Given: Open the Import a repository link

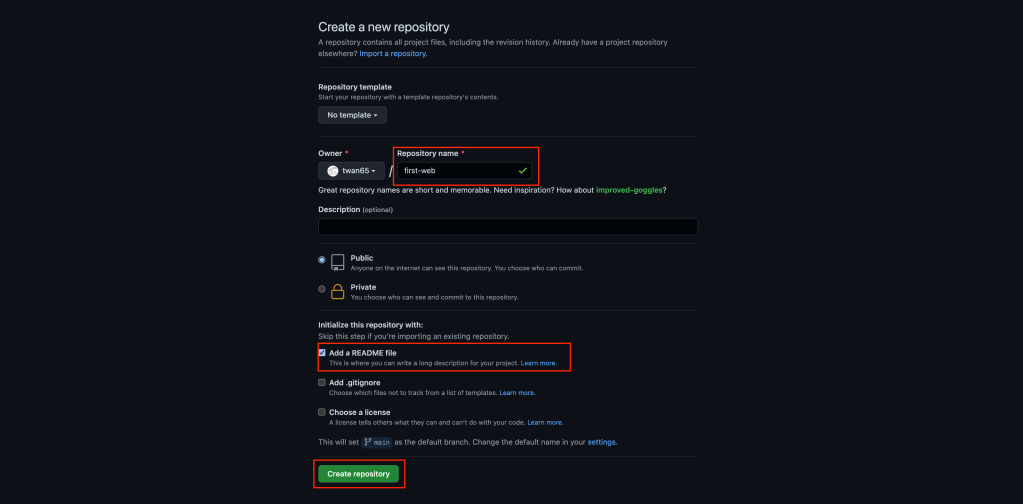Looking at the screenshot, I should 393,53.
